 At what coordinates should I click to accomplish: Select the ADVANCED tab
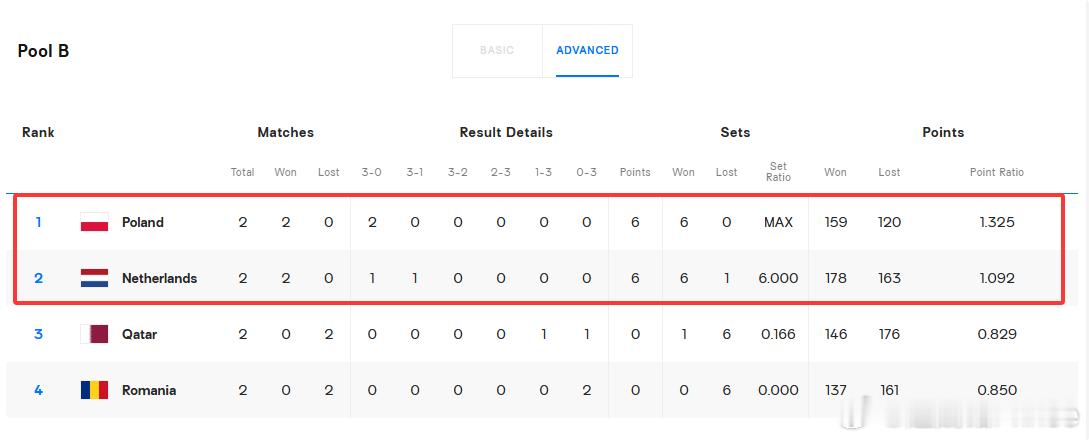tap(588, 51)
